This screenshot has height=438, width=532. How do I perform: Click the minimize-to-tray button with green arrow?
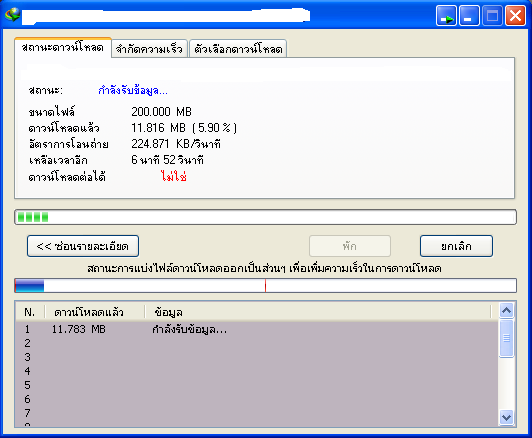click(446, 15)
